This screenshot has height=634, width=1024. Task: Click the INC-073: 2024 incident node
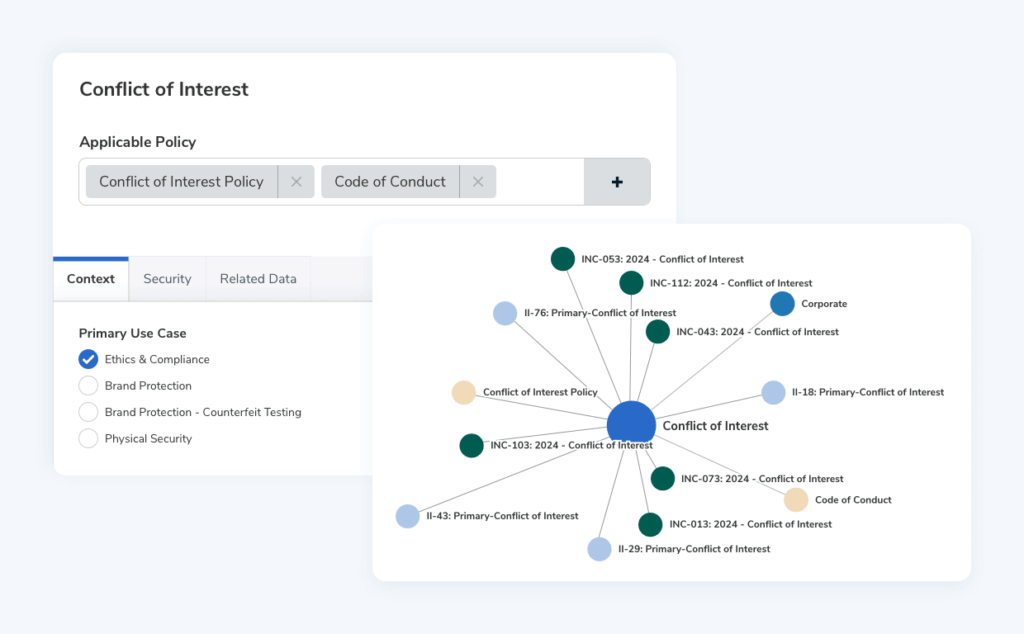(x=662, y=478)
